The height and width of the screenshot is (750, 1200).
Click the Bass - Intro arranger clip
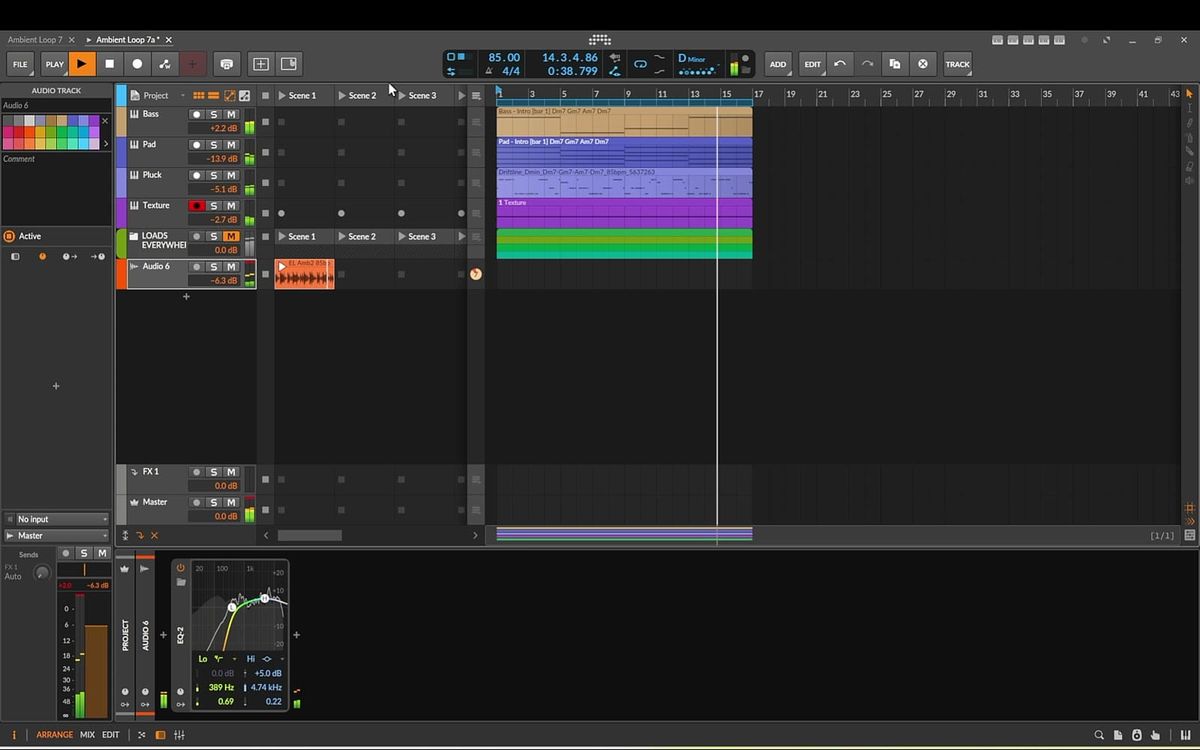pyautogui.click(x=624, y=121)
